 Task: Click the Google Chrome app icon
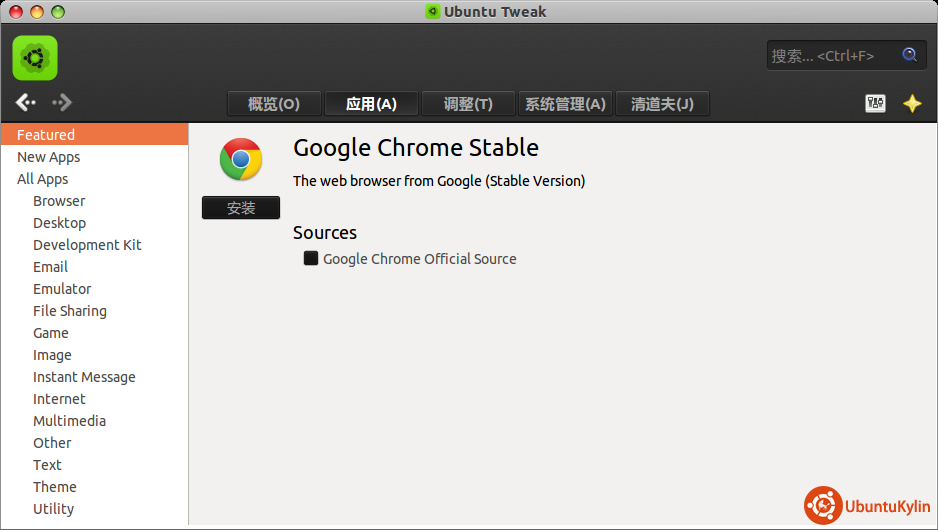click(x=241, y=160)
